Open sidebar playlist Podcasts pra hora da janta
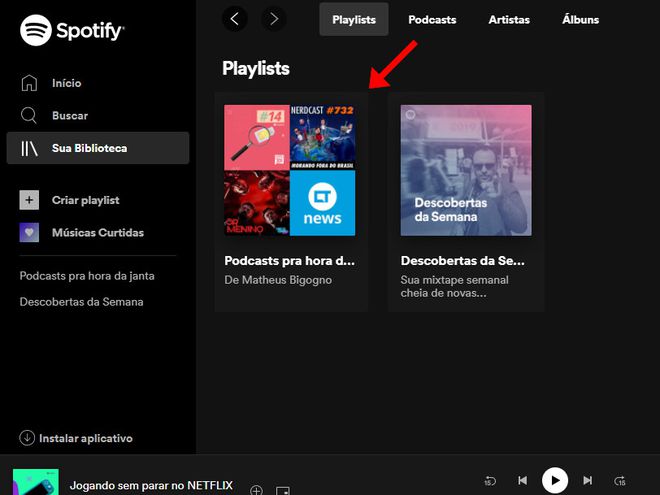Screen dimensions: 660x495 click(87, 276)
